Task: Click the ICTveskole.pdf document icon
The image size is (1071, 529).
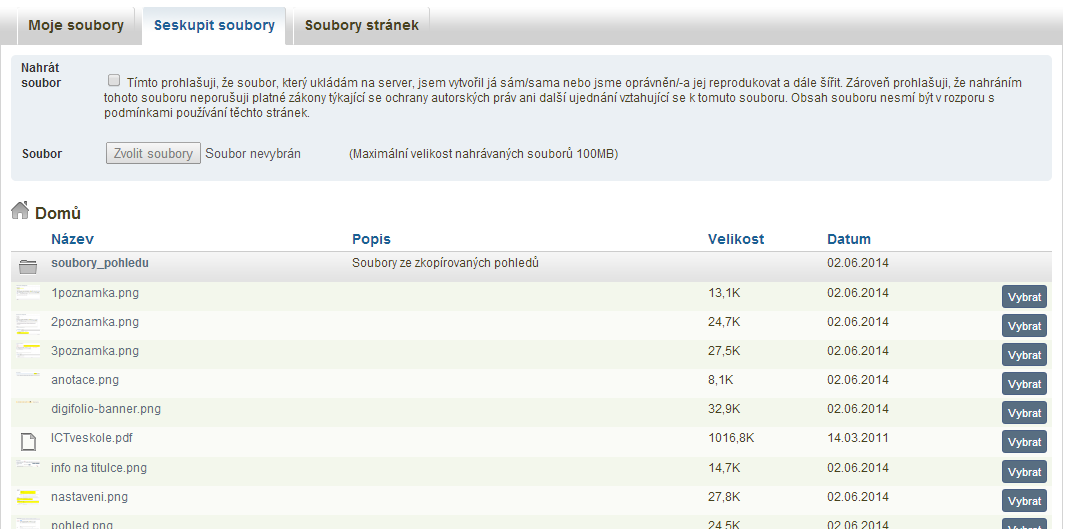Action: [28, 440]
